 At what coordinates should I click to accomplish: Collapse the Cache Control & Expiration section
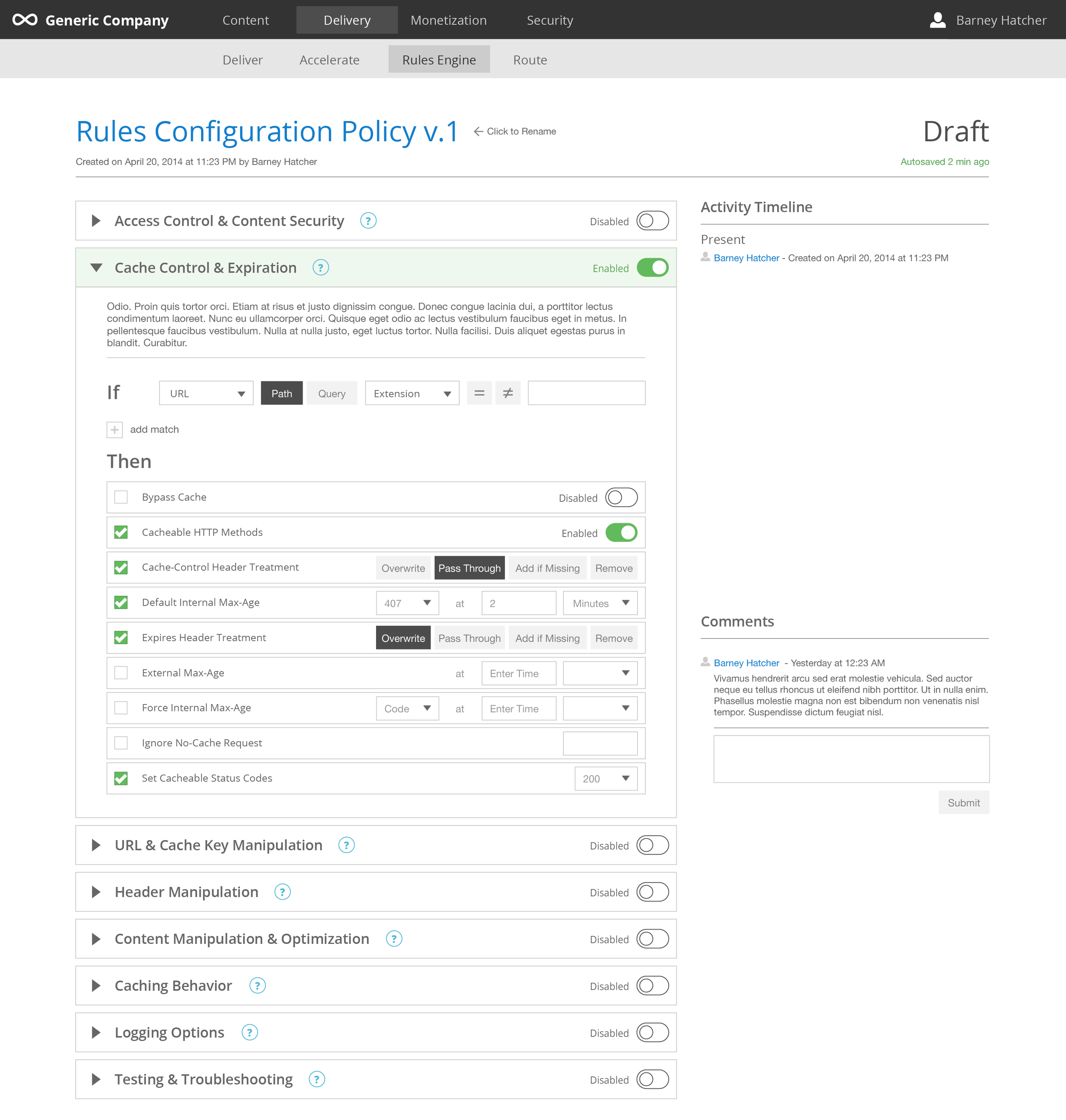tap(96, 268)
